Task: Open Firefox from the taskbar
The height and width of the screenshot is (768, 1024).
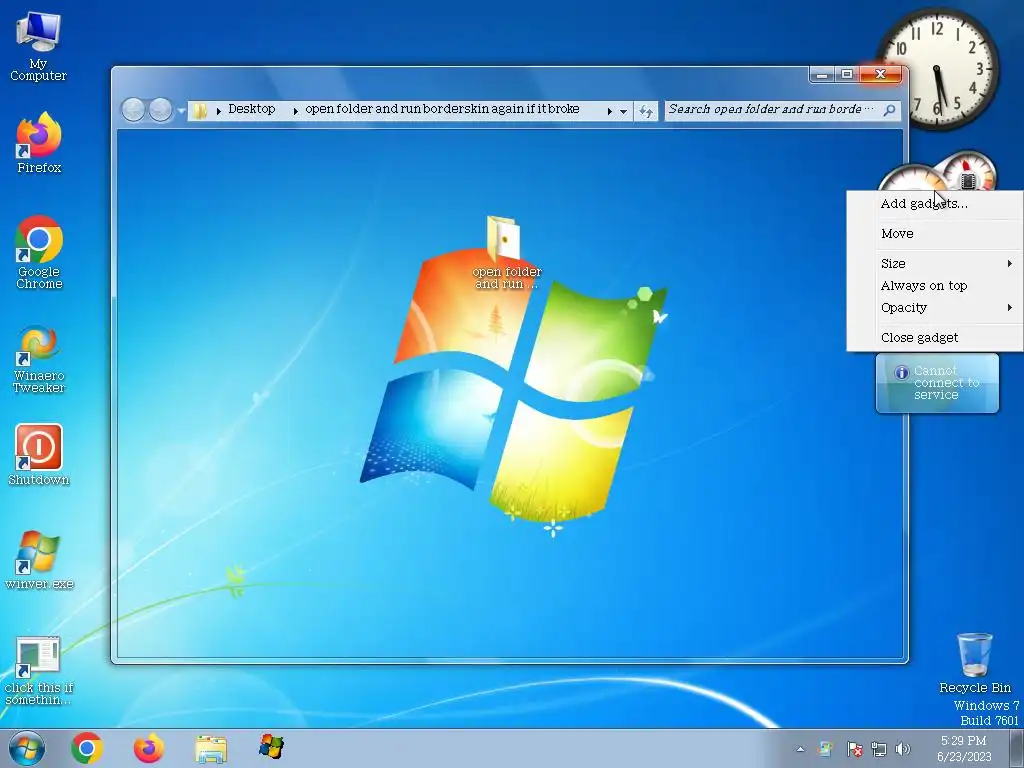Action: (x=149, y=748)
